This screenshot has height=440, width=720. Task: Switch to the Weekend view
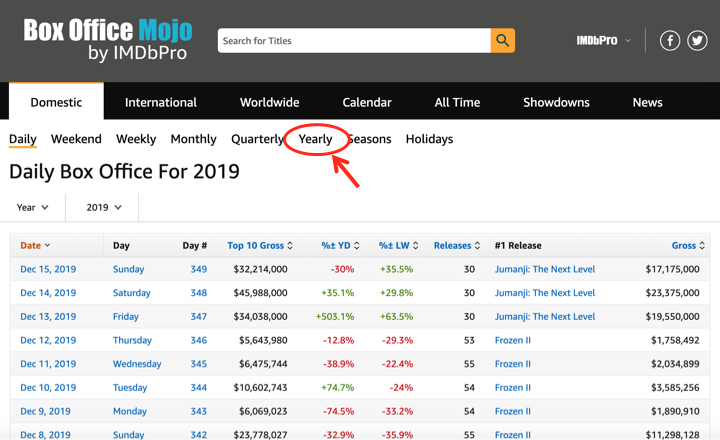click(76, 139)
